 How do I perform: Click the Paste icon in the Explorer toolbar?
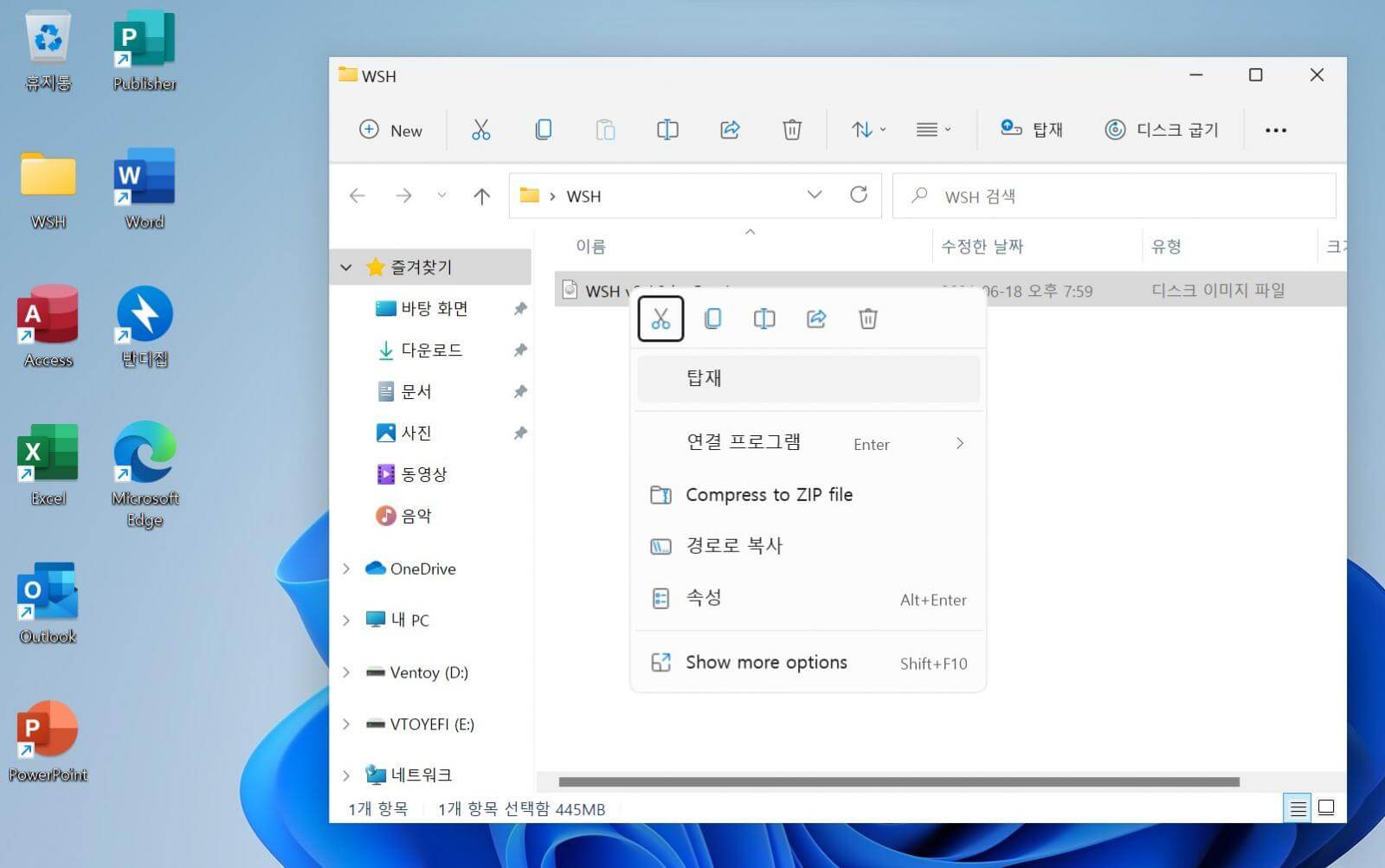pyautogui.click(x=605, y=130)
